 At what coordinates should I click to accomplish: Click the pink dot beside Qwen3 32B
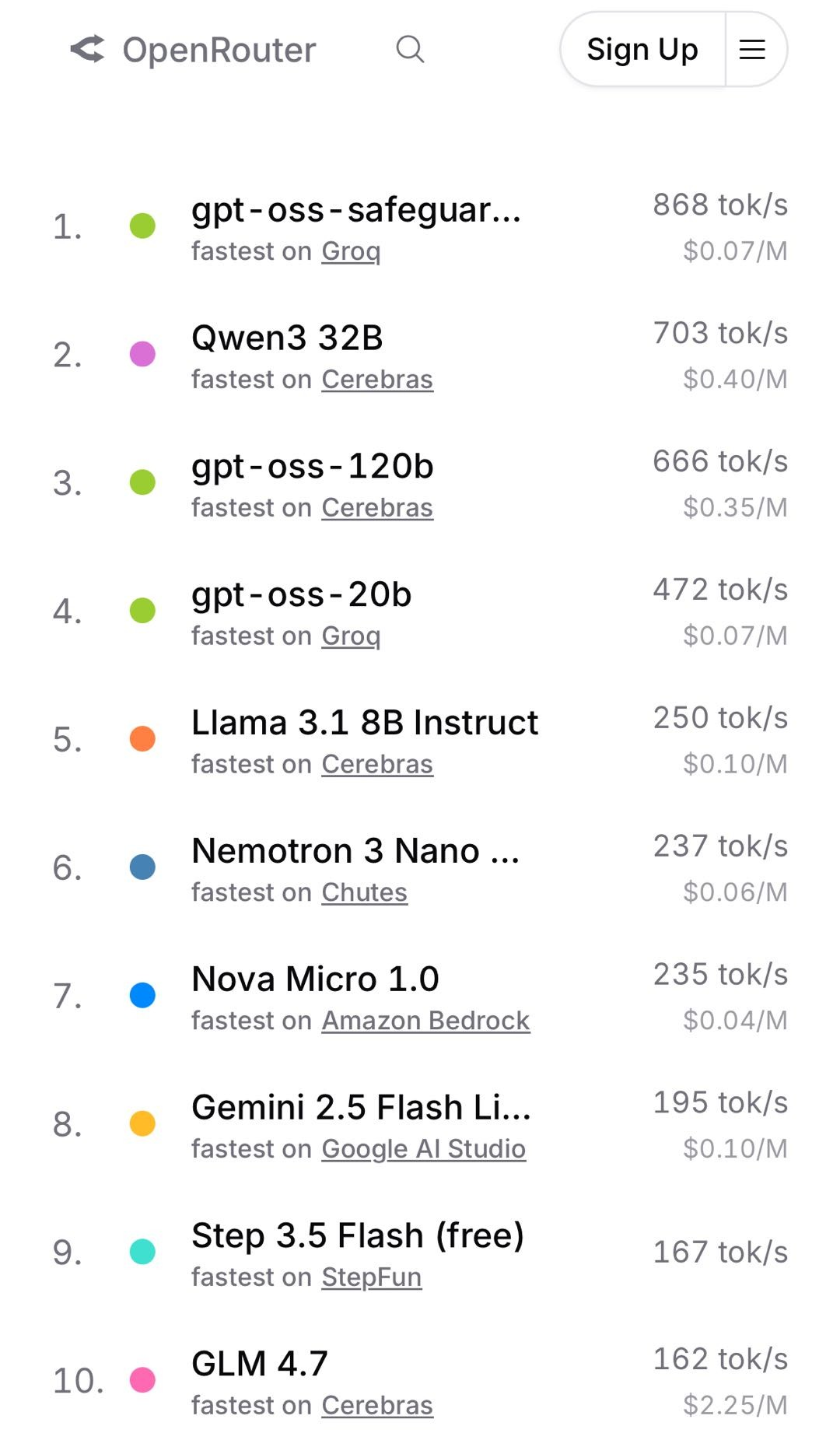point(142,354)
